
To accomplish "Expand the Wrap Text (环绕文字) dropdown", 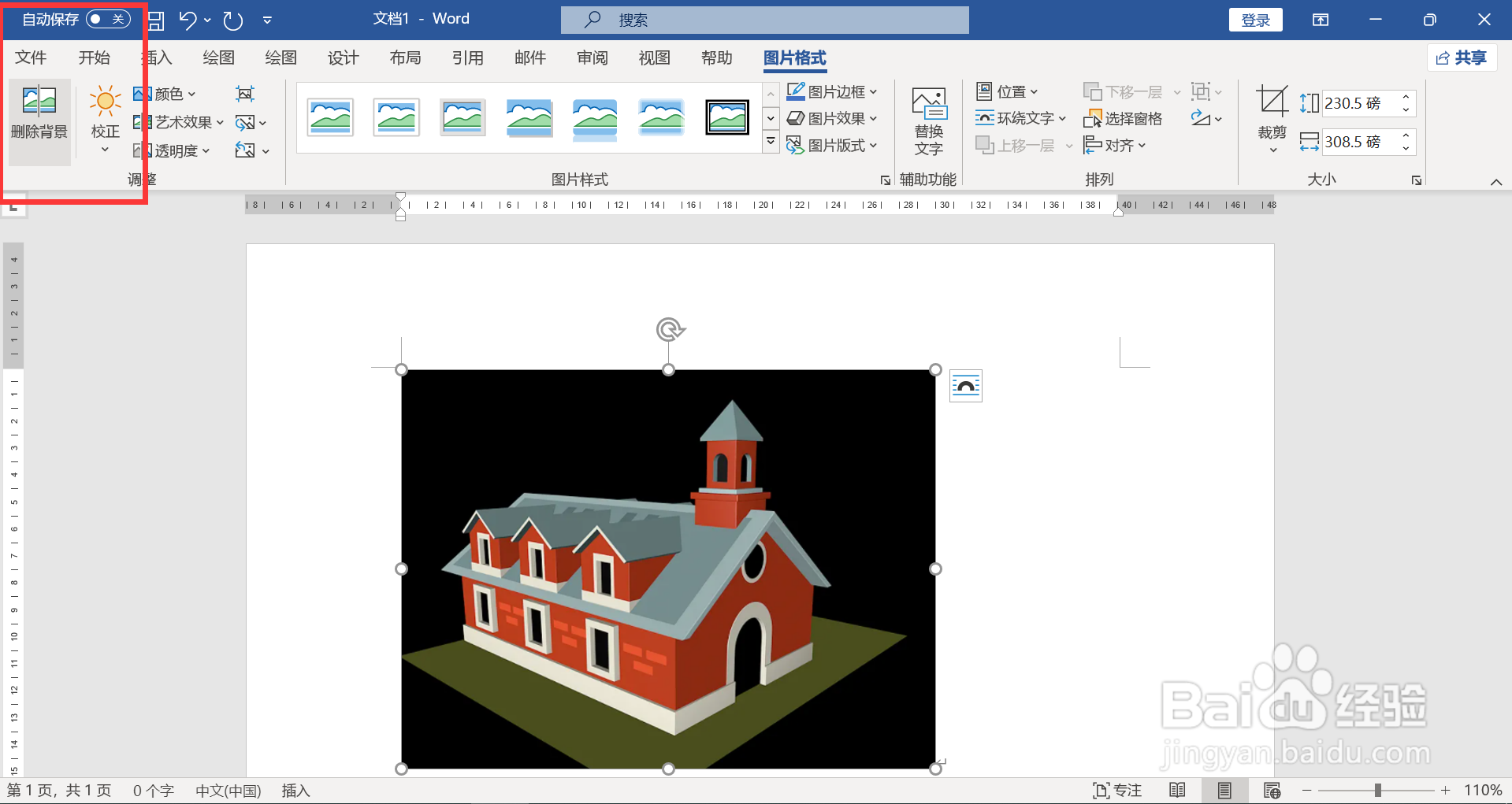I will pyautogui.click(x=1020, y=119).
